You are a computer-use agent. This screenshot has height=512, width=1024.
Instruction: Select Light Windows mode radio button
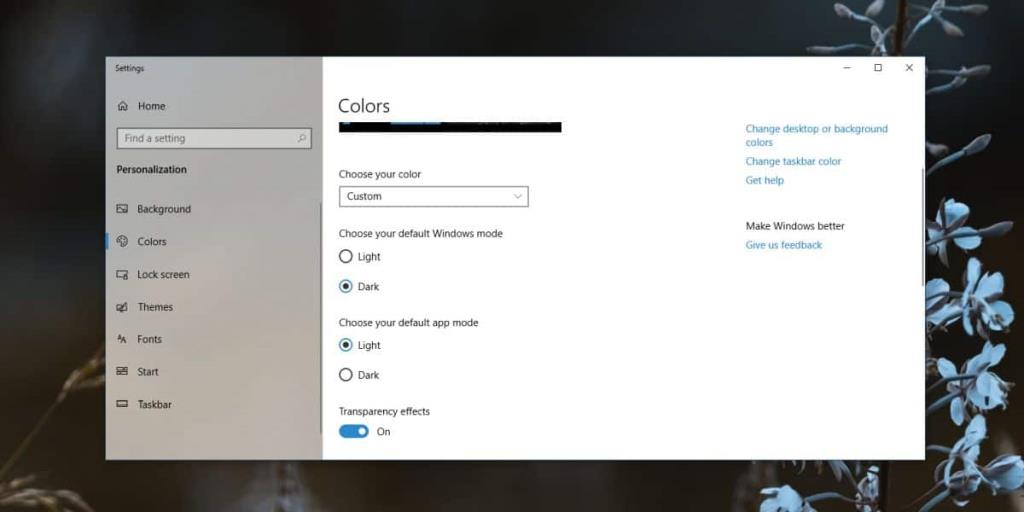345,257
